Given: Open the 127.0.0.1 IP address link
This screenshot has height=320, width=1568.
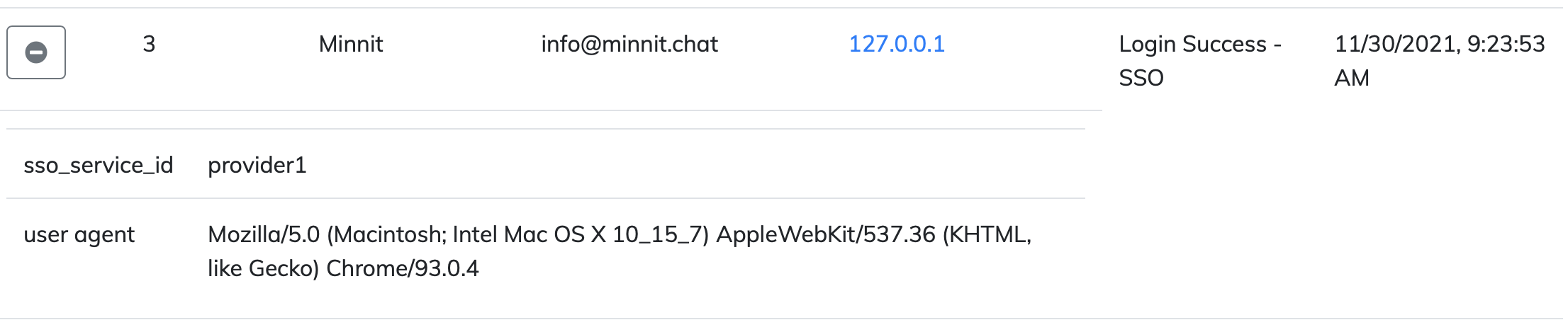Looking at the screenshot, I should [x=897, y=44].
